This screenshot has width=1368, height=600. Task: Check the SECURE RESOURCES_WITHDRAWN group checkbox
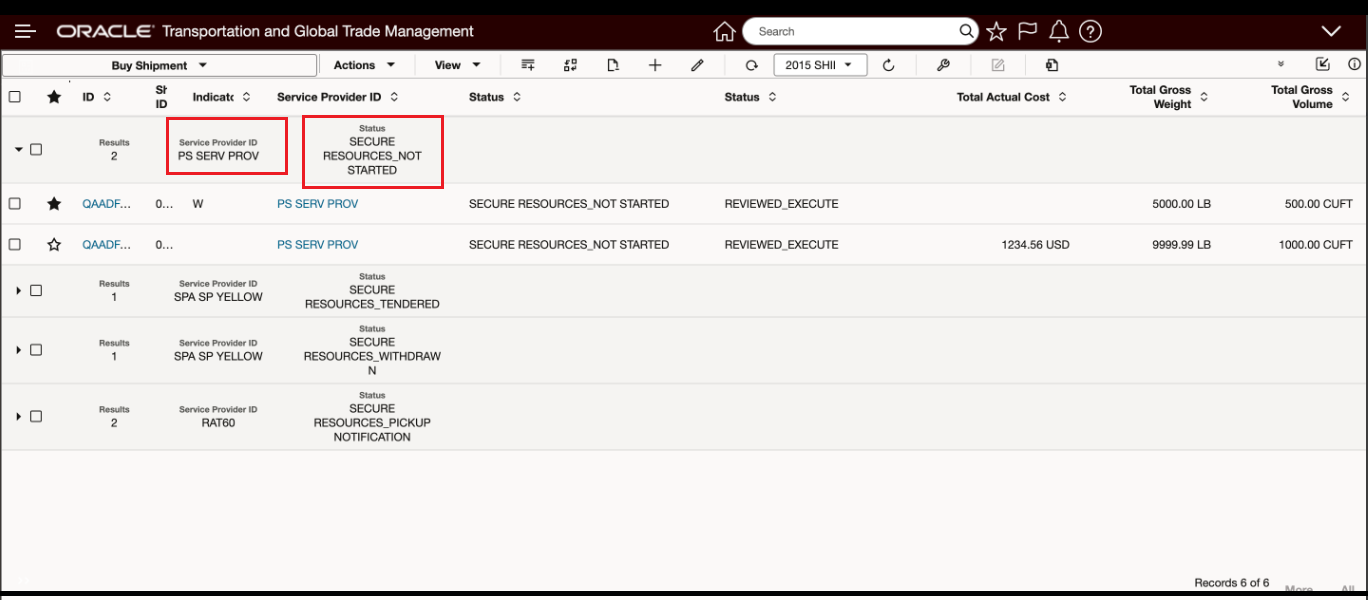point(36,350)
